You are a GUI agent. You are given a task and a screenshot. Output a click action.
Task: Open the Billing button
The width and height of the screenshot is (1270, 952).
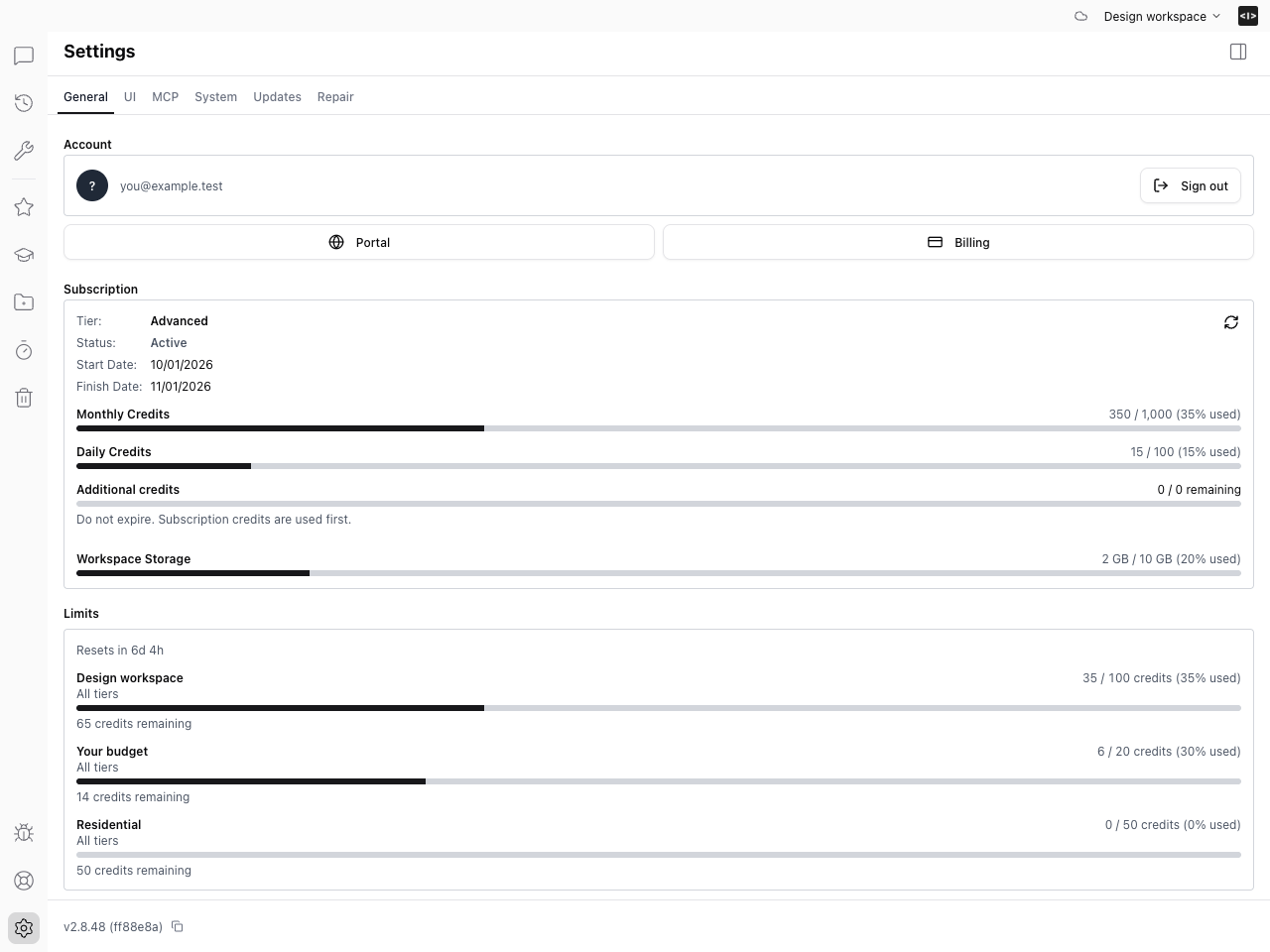[958, 242]
